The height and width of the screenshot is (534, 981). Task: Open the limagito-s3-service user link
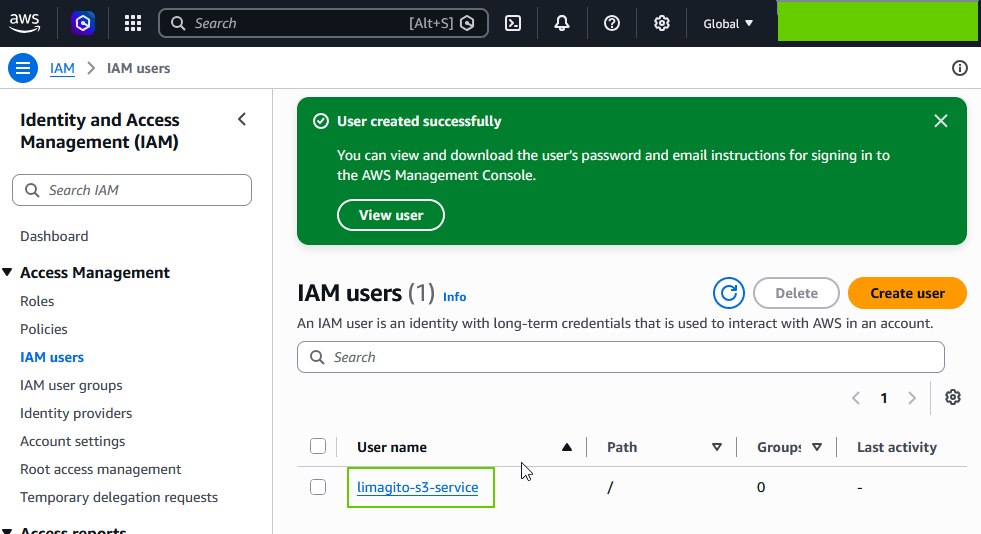pos(418,487)
